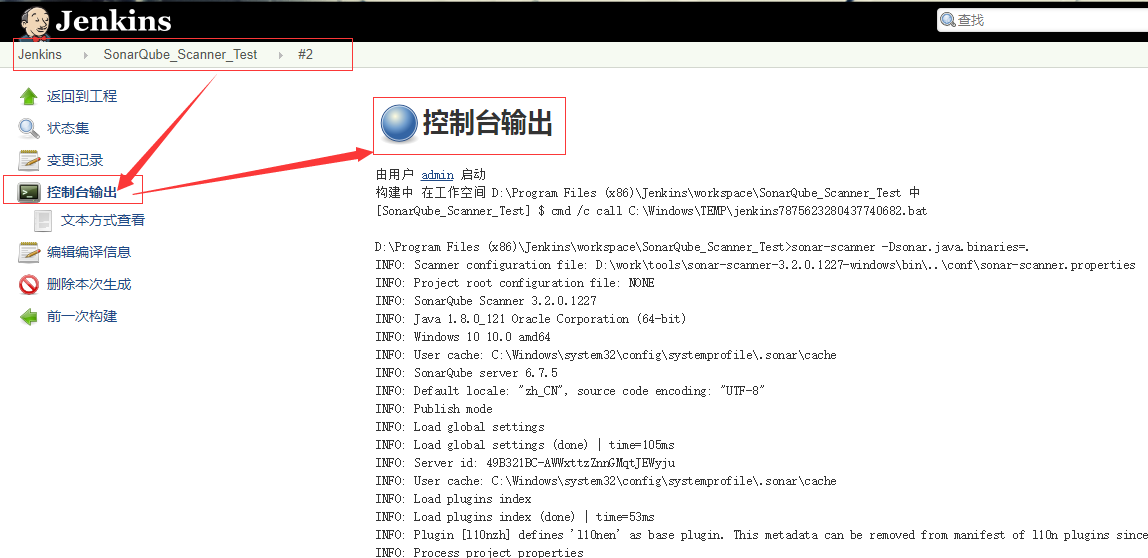Click the 构建中 在工作空间 workspace line

click(647, 193)
